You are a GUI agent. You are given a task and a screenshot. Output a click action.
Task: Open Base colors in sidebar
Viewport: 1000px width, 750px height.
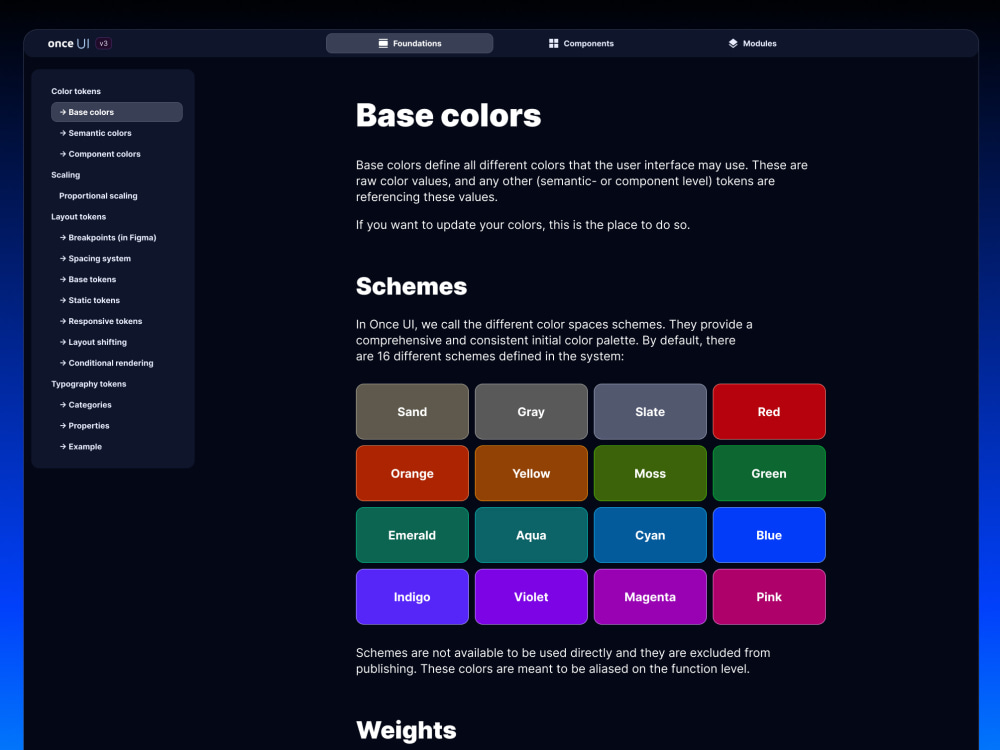[x=117, y=112]
